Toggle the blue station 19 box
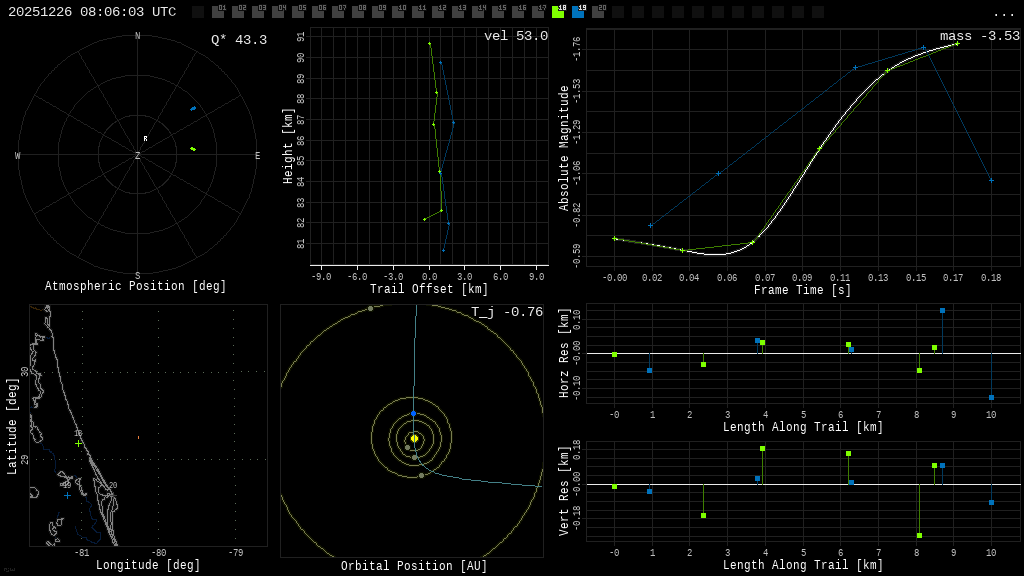The height and width of the screenshot is (576, 1024). (x=578, y=12)
